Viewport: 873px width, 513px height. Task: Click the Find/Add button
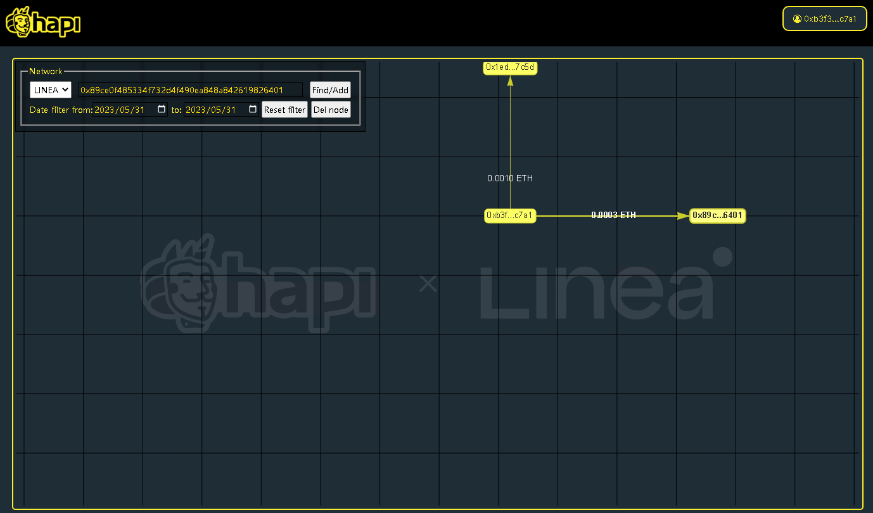point(330,90)
